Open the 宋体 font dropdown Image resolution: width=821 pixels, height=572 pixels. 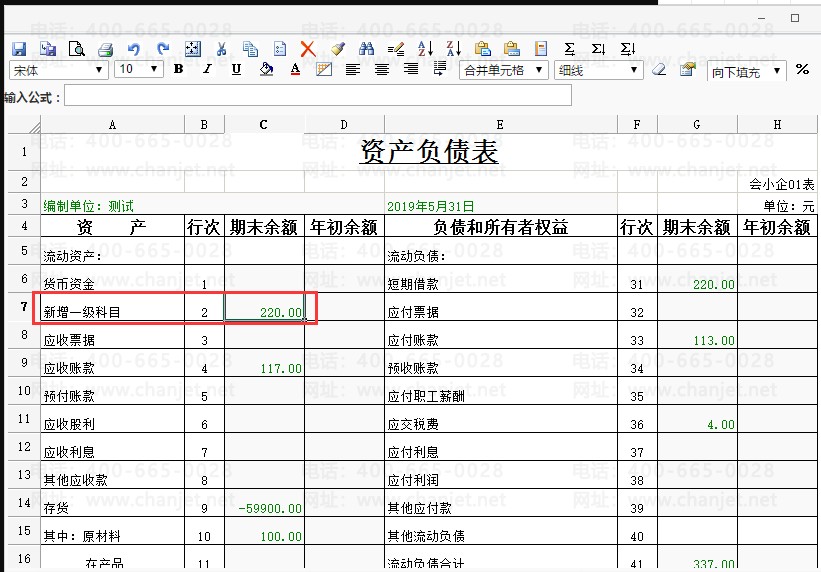(x=59, y=70)
